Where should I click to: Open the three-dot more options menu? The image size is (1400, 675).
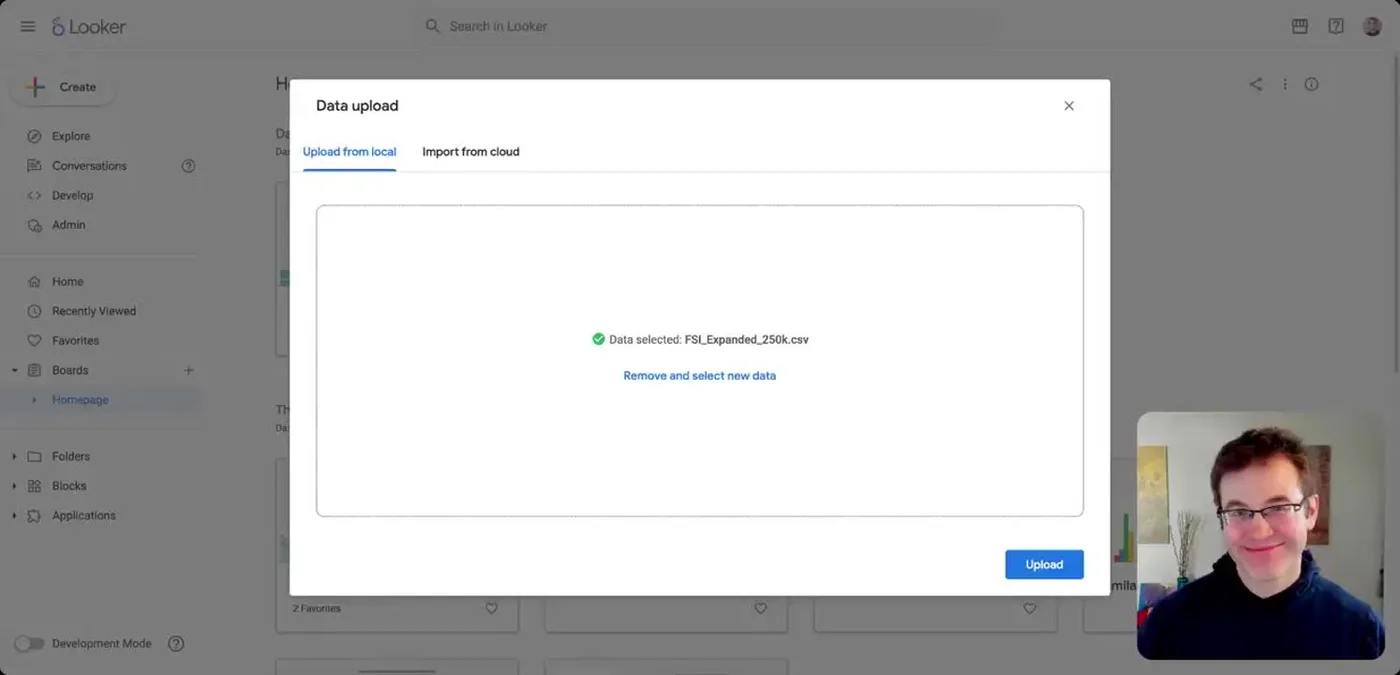coord(1285,84)
